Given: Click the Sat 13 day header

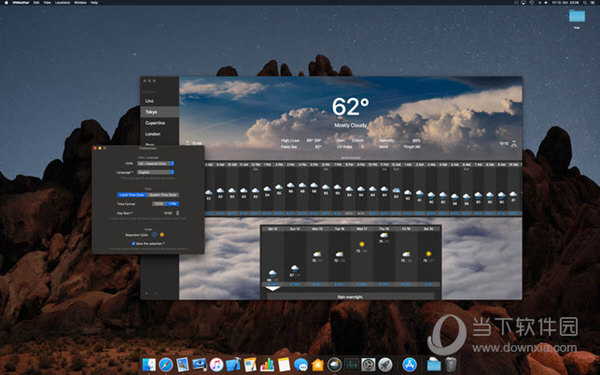Looking at the screenshot, I should [x=273, y=228].
